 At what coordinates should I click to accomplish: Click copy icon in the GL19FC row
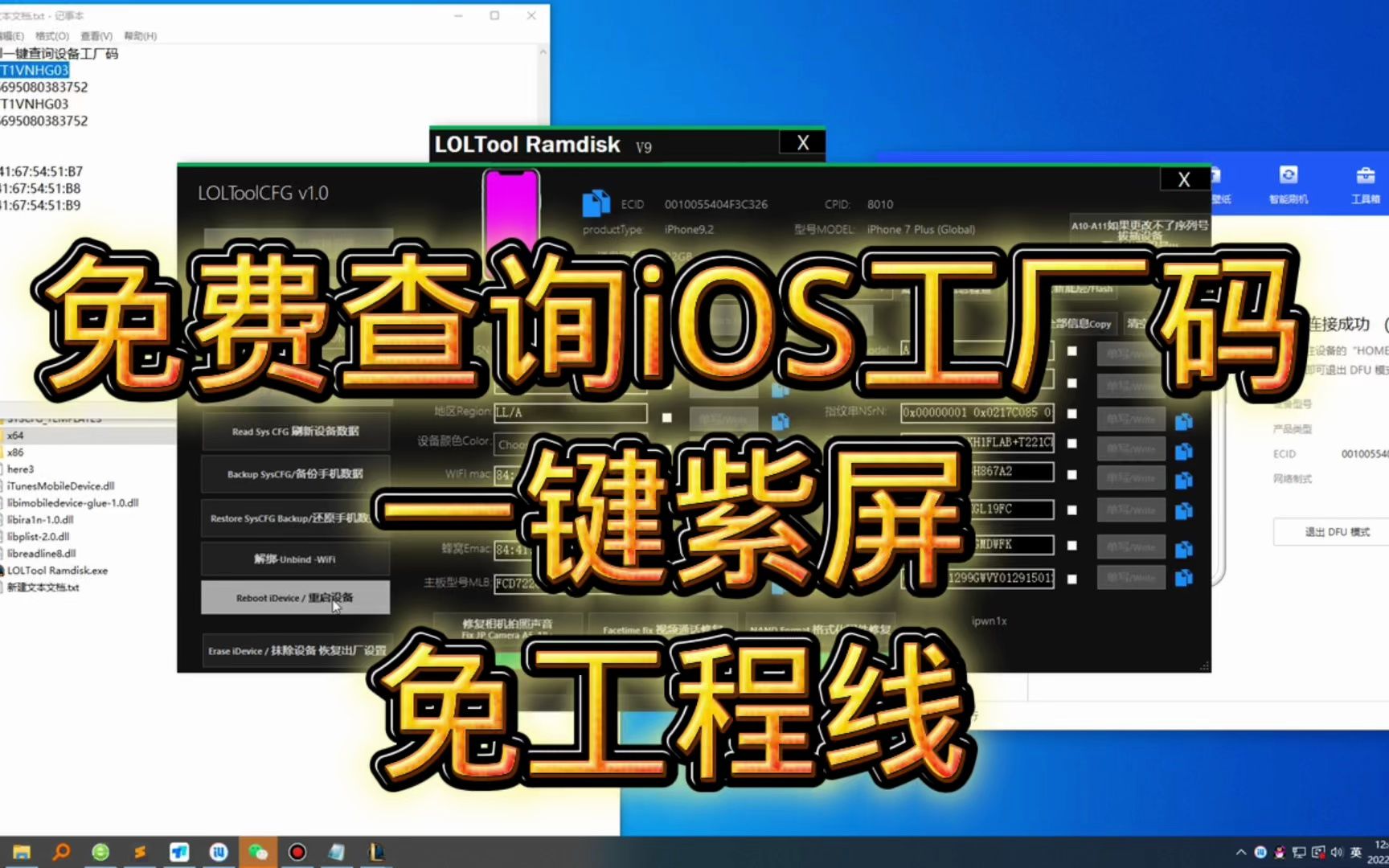[1183, 510]
